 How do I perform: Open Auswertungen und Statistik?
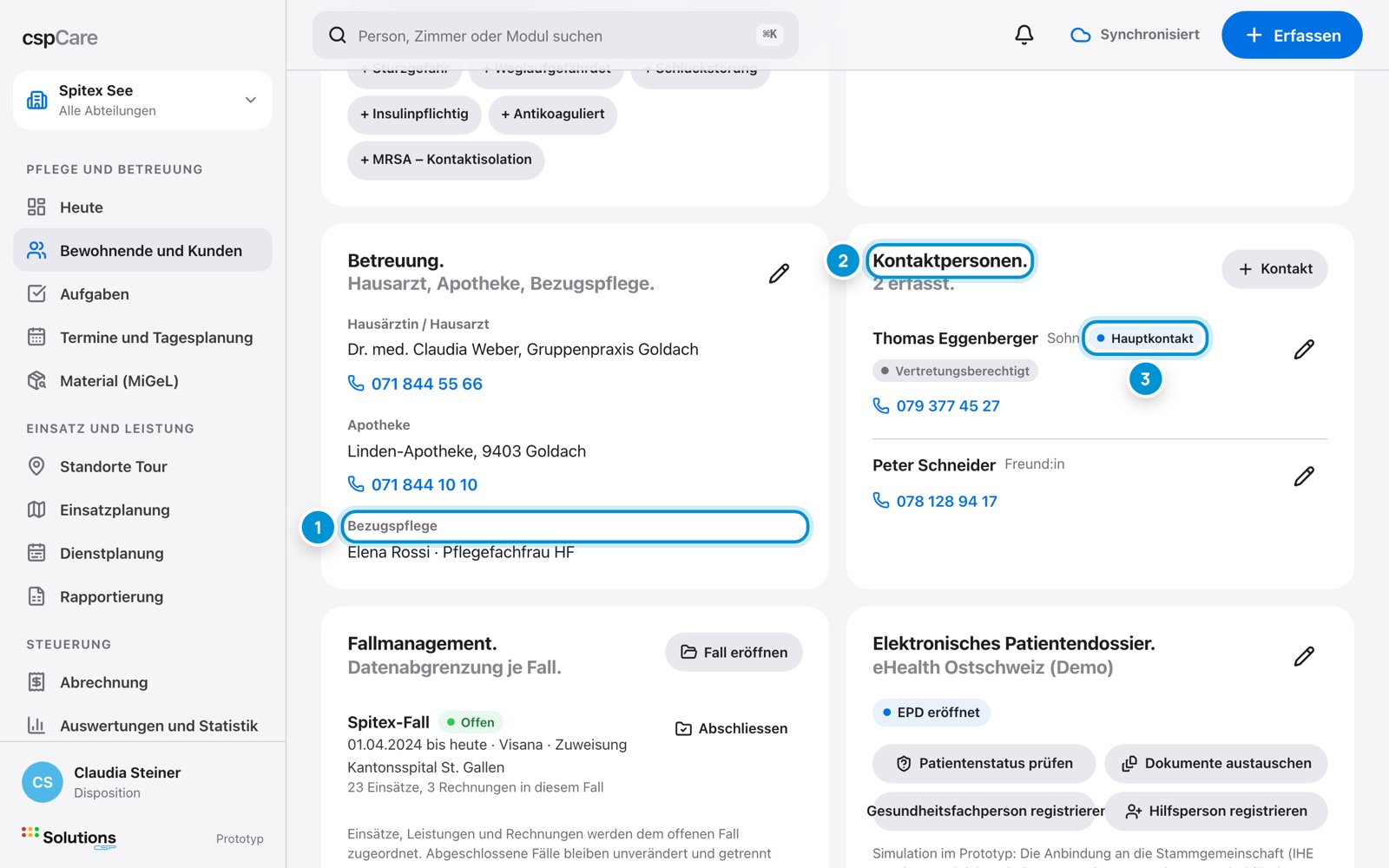point(142,726)
